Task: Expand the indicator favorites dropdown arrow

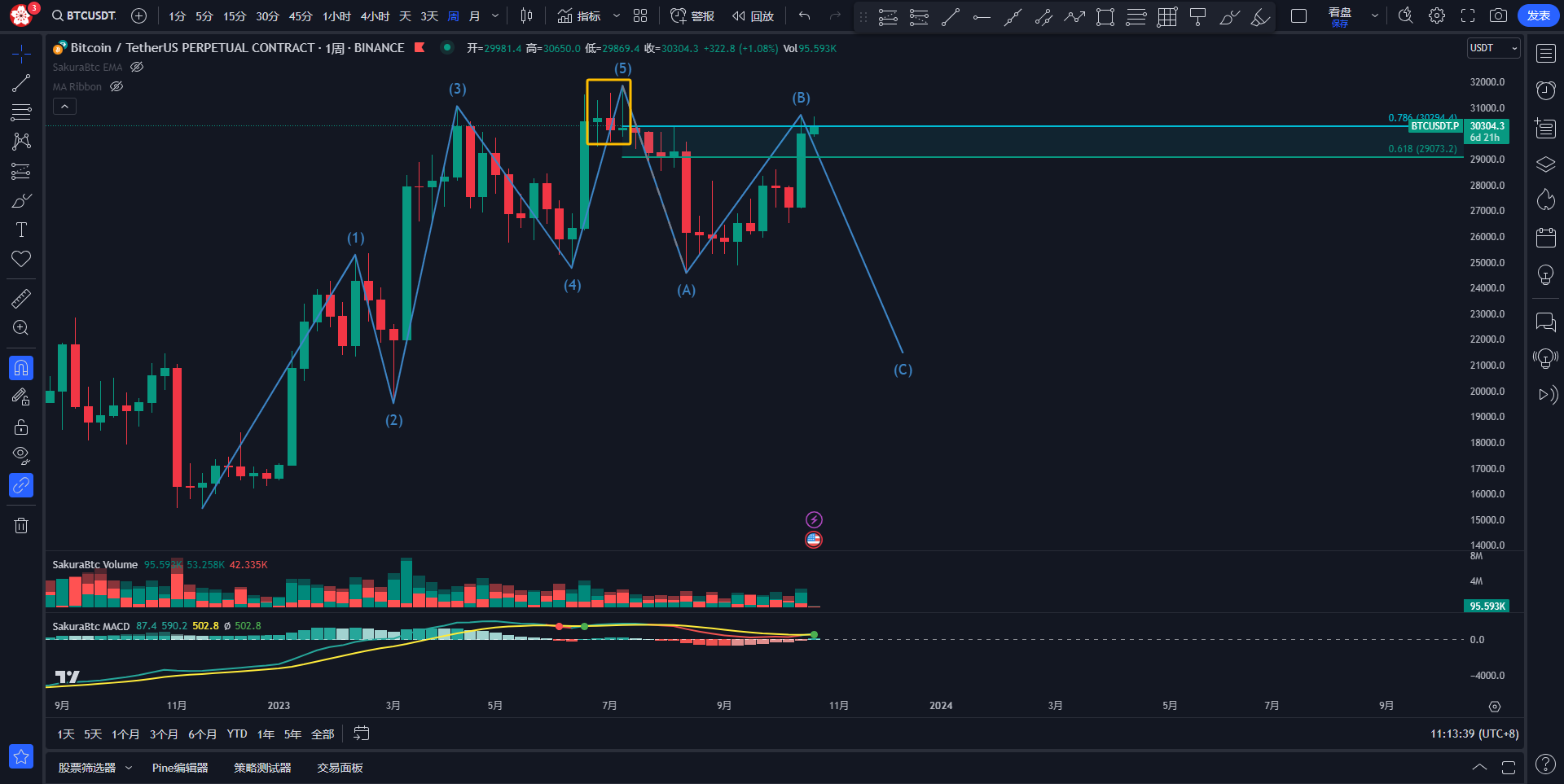Action: [617, 16]
